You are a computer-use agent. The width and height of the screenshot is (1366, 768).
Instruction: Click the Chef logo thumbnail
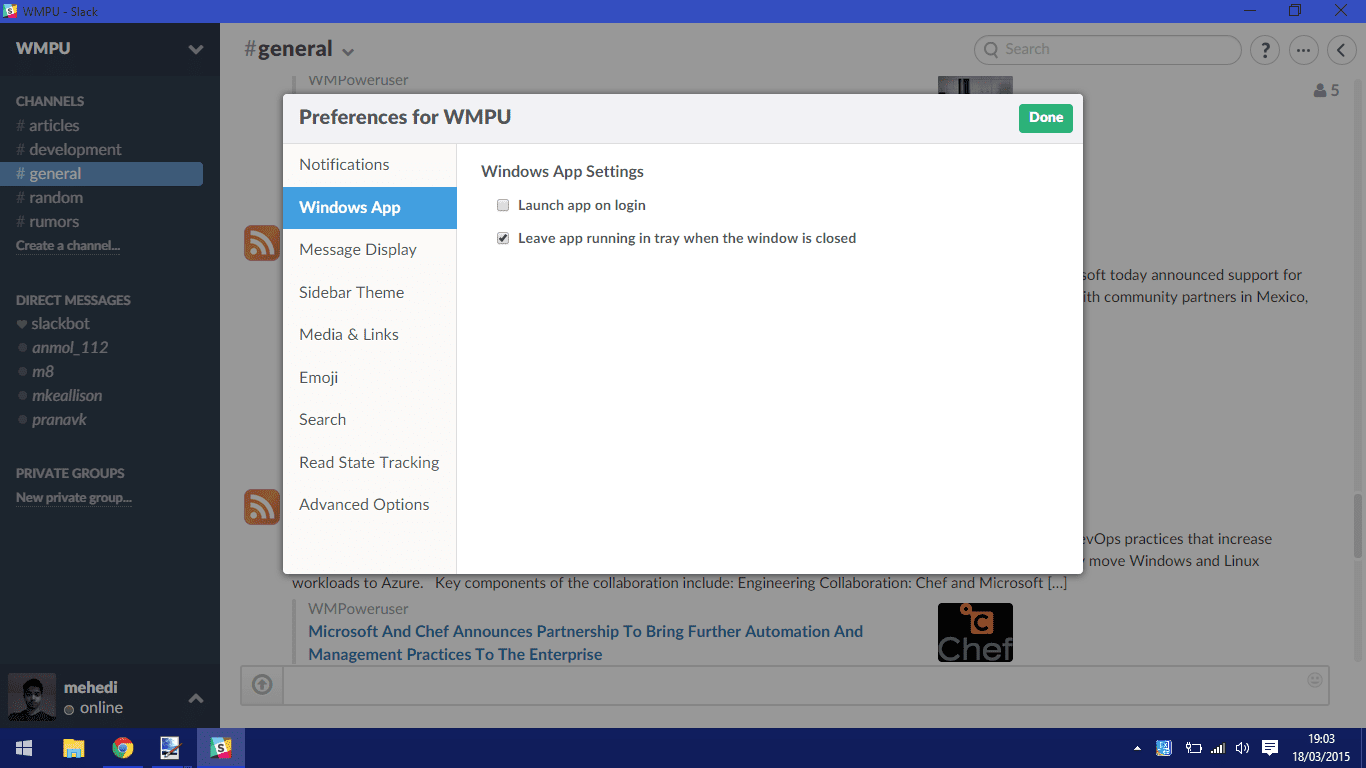(x=975, y=632)
